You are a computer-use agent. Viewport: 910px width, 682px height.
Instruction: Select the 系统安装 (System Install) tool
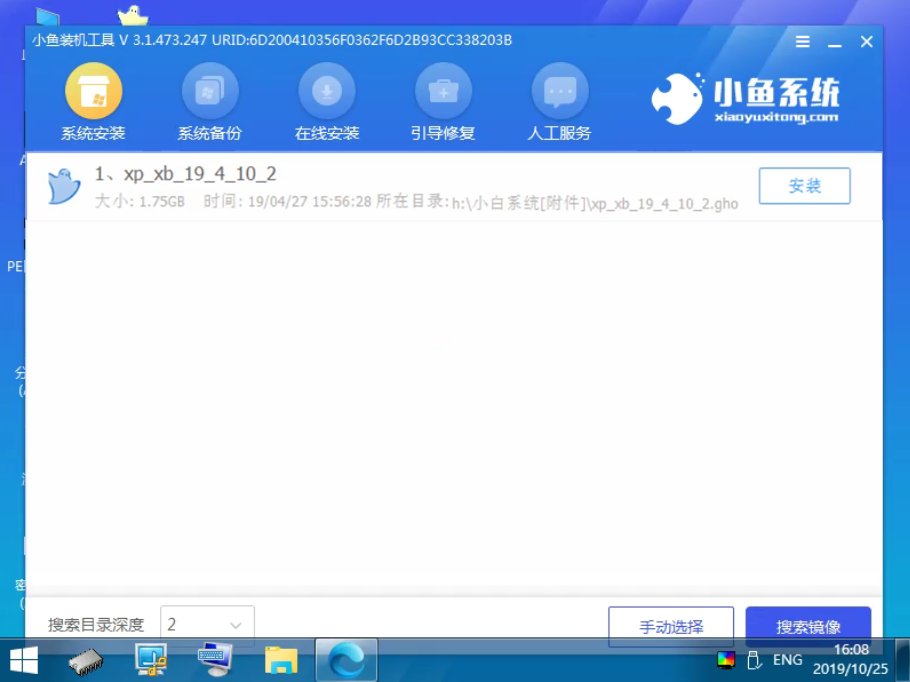click(x=93, y=100)
